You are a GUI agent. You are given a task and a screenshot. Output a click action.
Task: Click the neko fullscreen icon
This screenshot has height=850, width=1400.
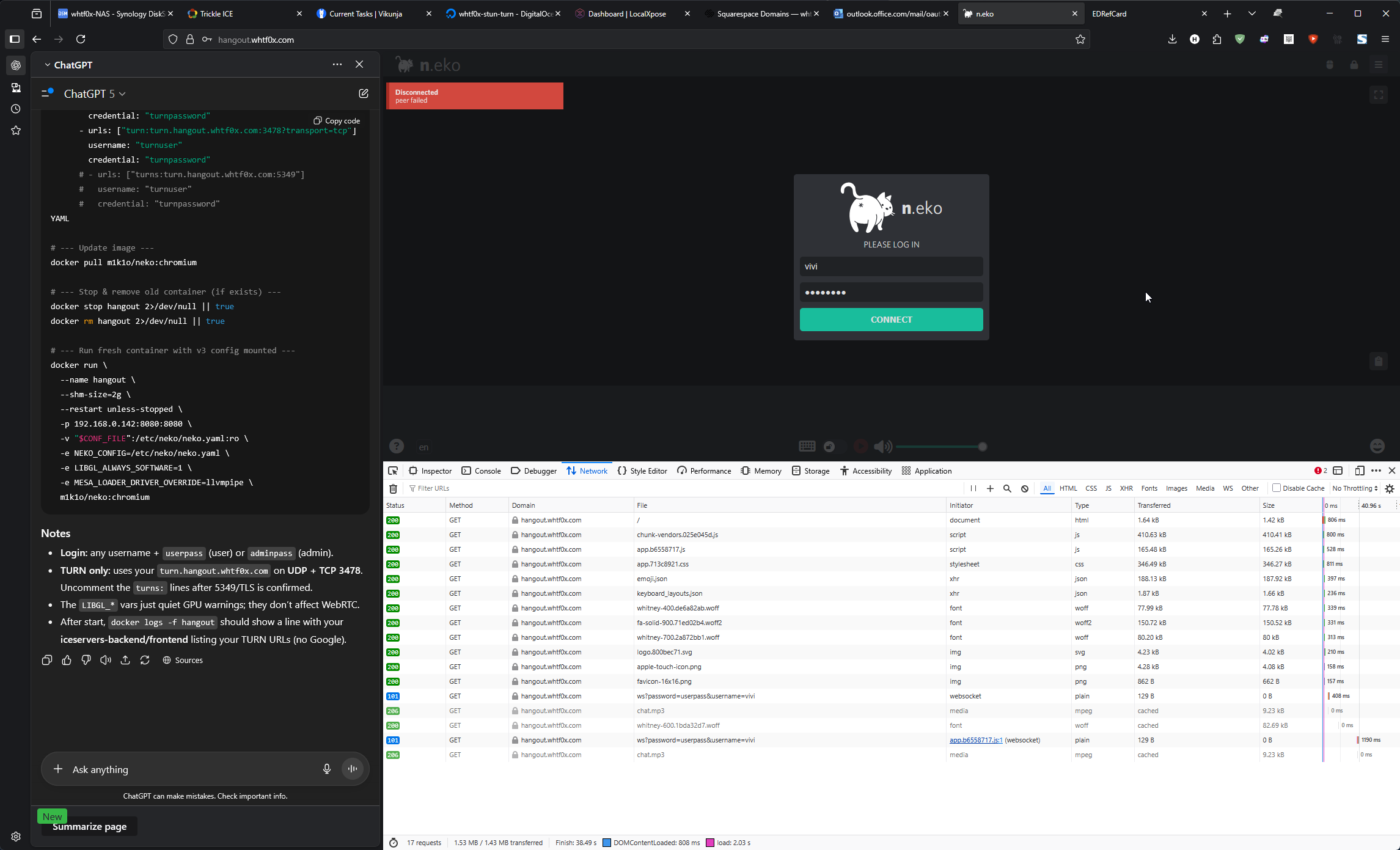tap(1379, 95)
